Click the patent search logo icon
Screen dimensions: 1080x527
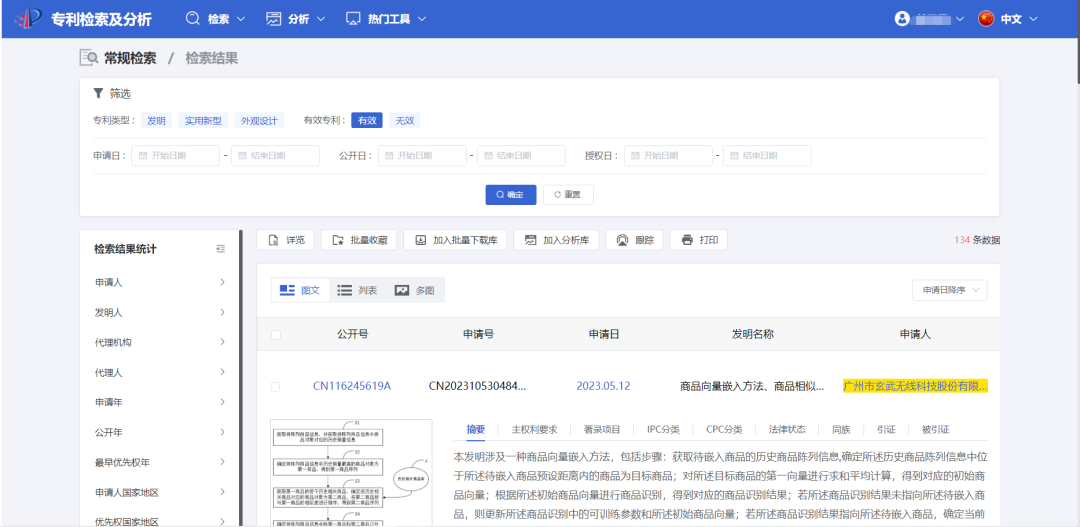pyautogui.click(x=28, y=19)
